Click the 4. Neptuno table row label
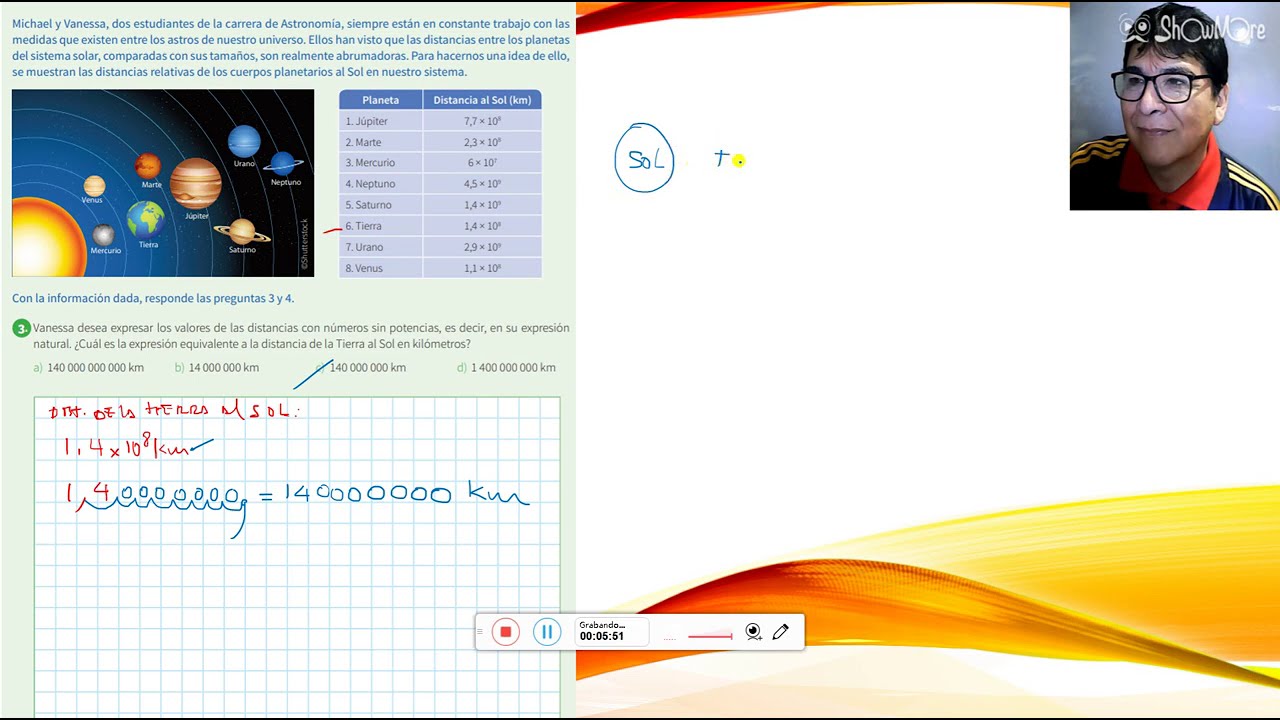This screenshot has height=720, width=1280. pyautogui.click(x=370, y=184)
